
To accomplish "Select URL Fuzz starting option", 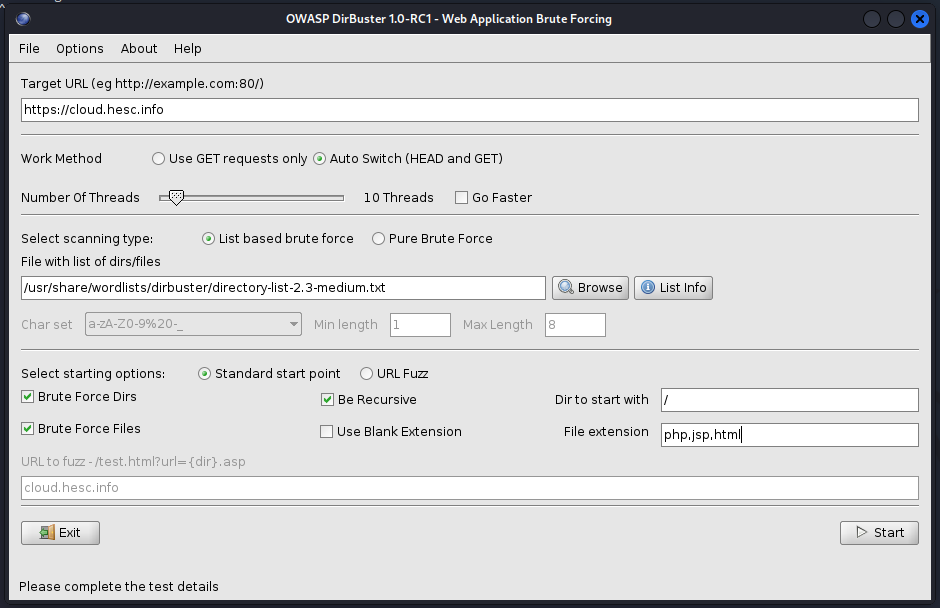I will 366,374.
